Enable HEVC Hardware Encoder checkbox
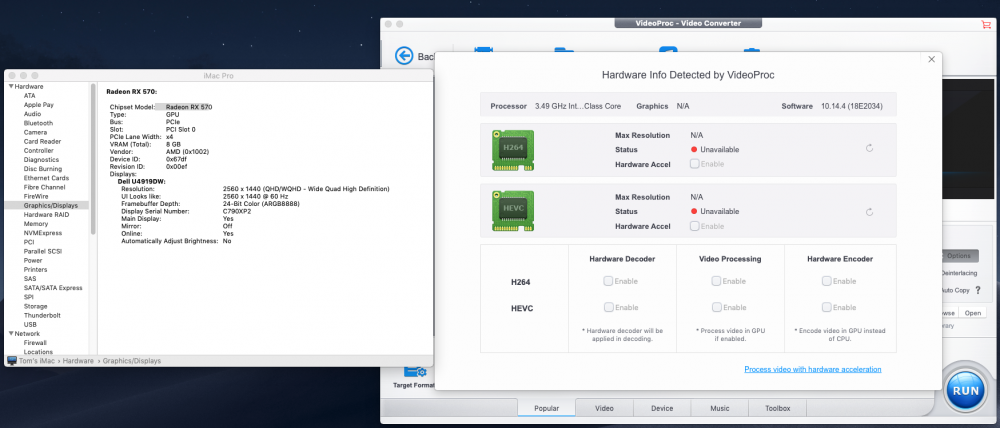This screenshot has height=428, width=1000. pyautogui.click(x=827, y=307)
